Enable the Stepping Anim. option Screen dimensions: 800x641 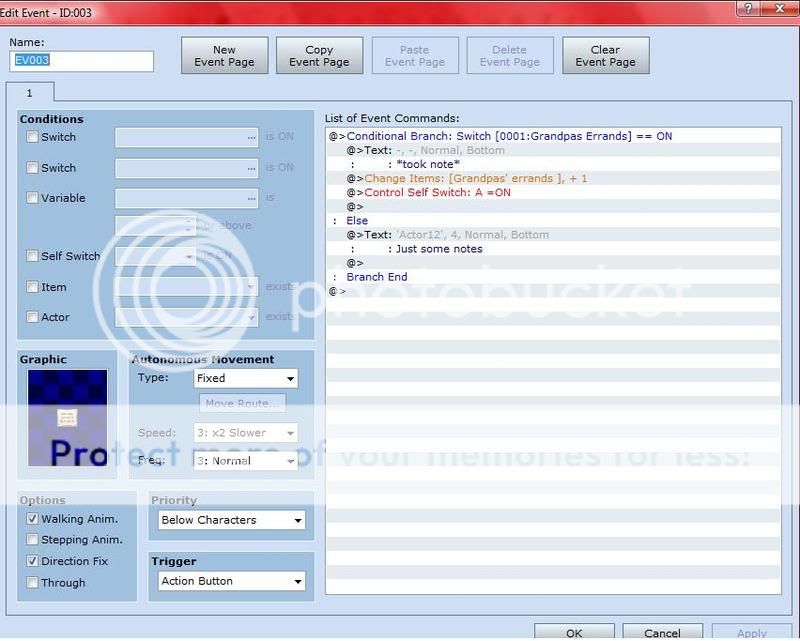tap(33, 541)
